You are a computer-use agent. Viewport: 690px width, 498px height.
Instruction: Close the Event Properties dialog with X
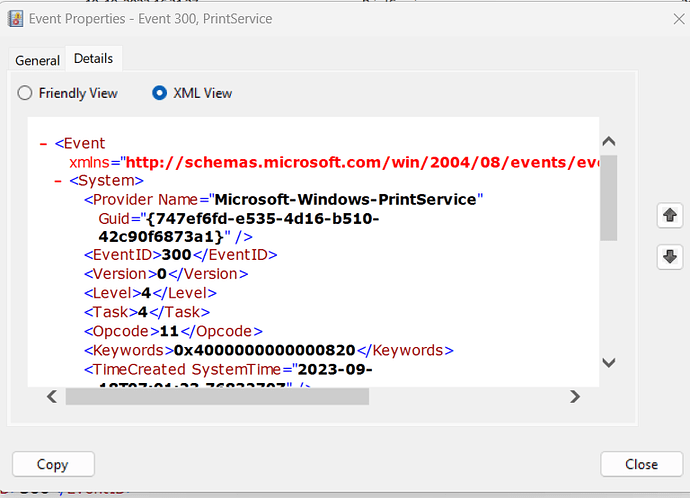679,19
